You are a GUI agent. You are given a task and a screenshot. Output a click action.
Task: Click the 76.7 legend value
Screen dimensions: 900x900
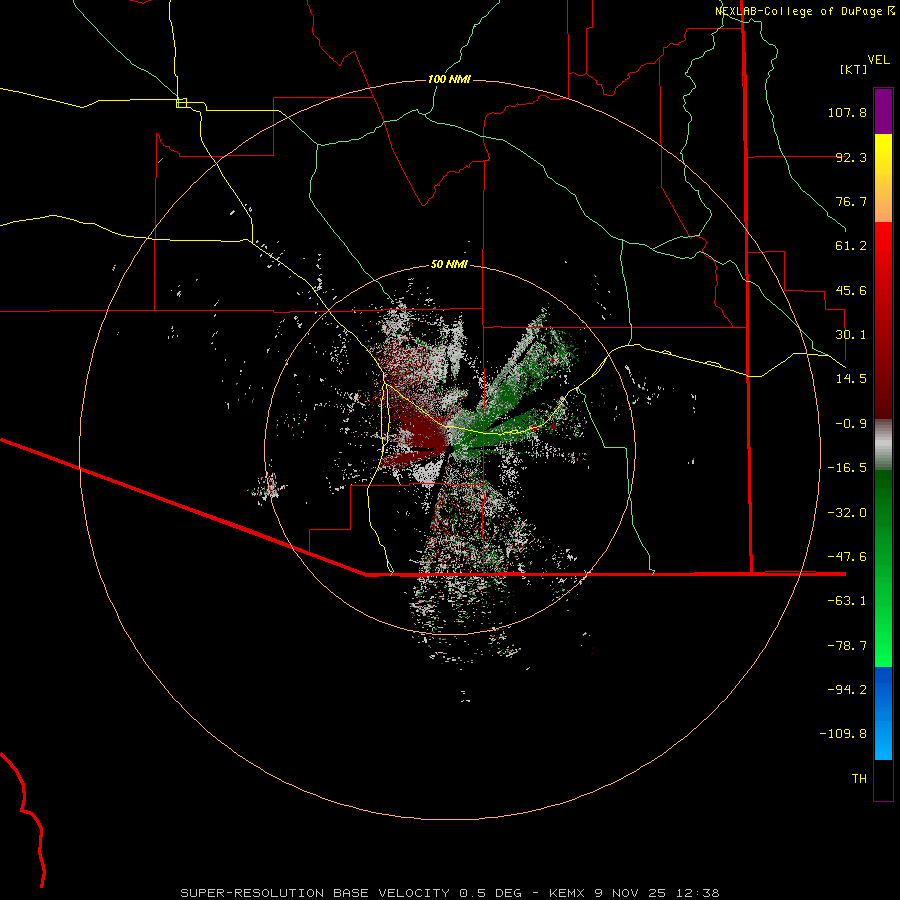pyautogui.click(x=851, y=201)
